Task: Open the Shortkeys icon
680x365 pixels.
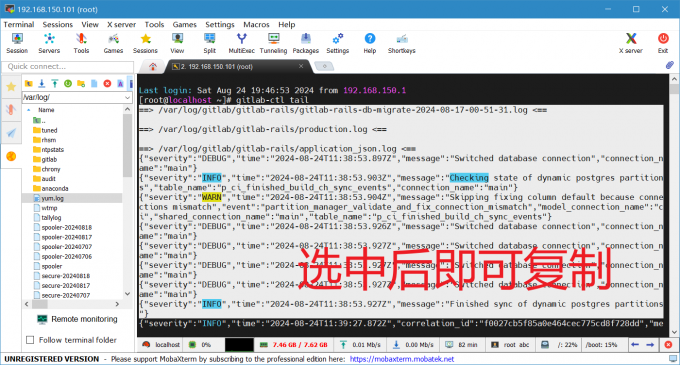Action: tap(402, 43)
